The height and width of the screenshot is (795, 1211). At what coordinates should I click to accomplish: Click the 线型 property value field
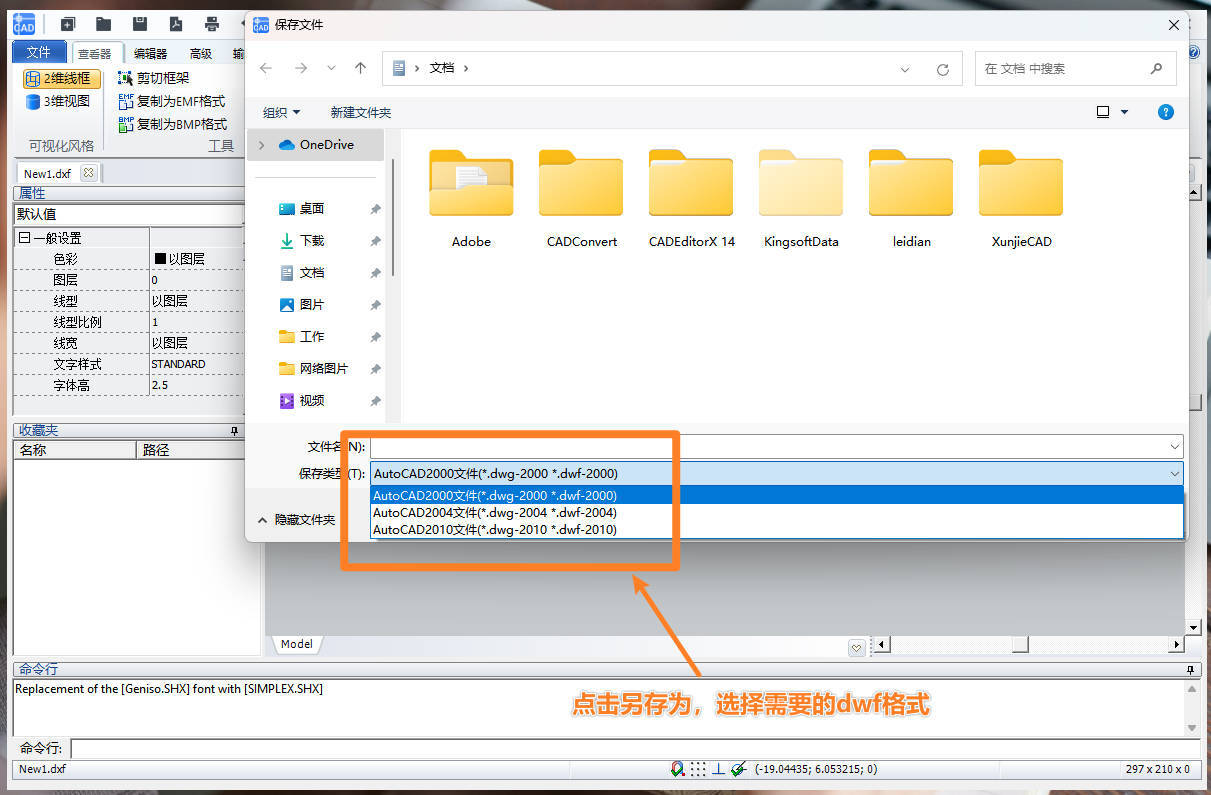point(196,301)
